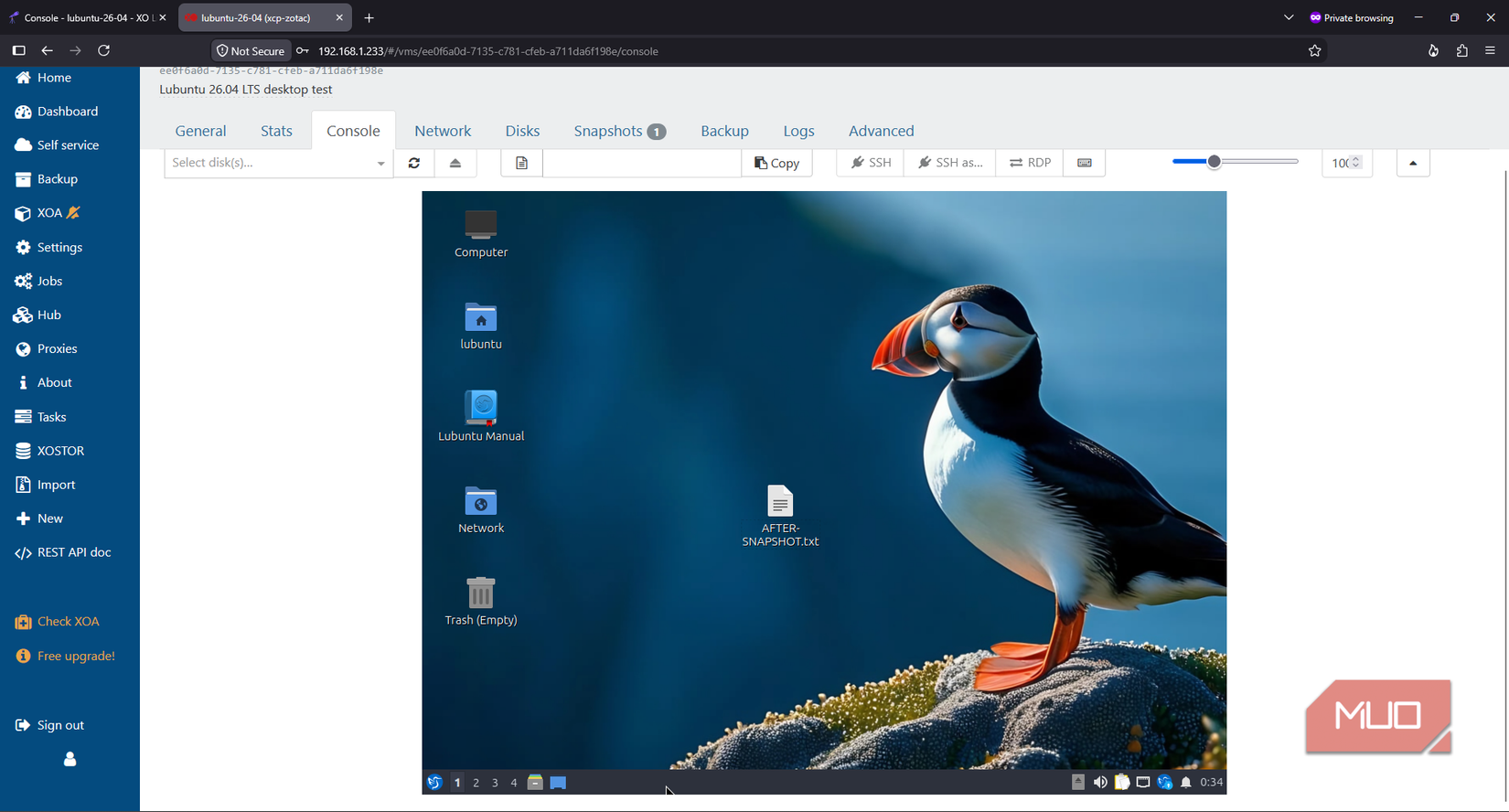Switch to workspace 4 in Lubuntu panel
The image size is (1509, 812).
point(514,783)
